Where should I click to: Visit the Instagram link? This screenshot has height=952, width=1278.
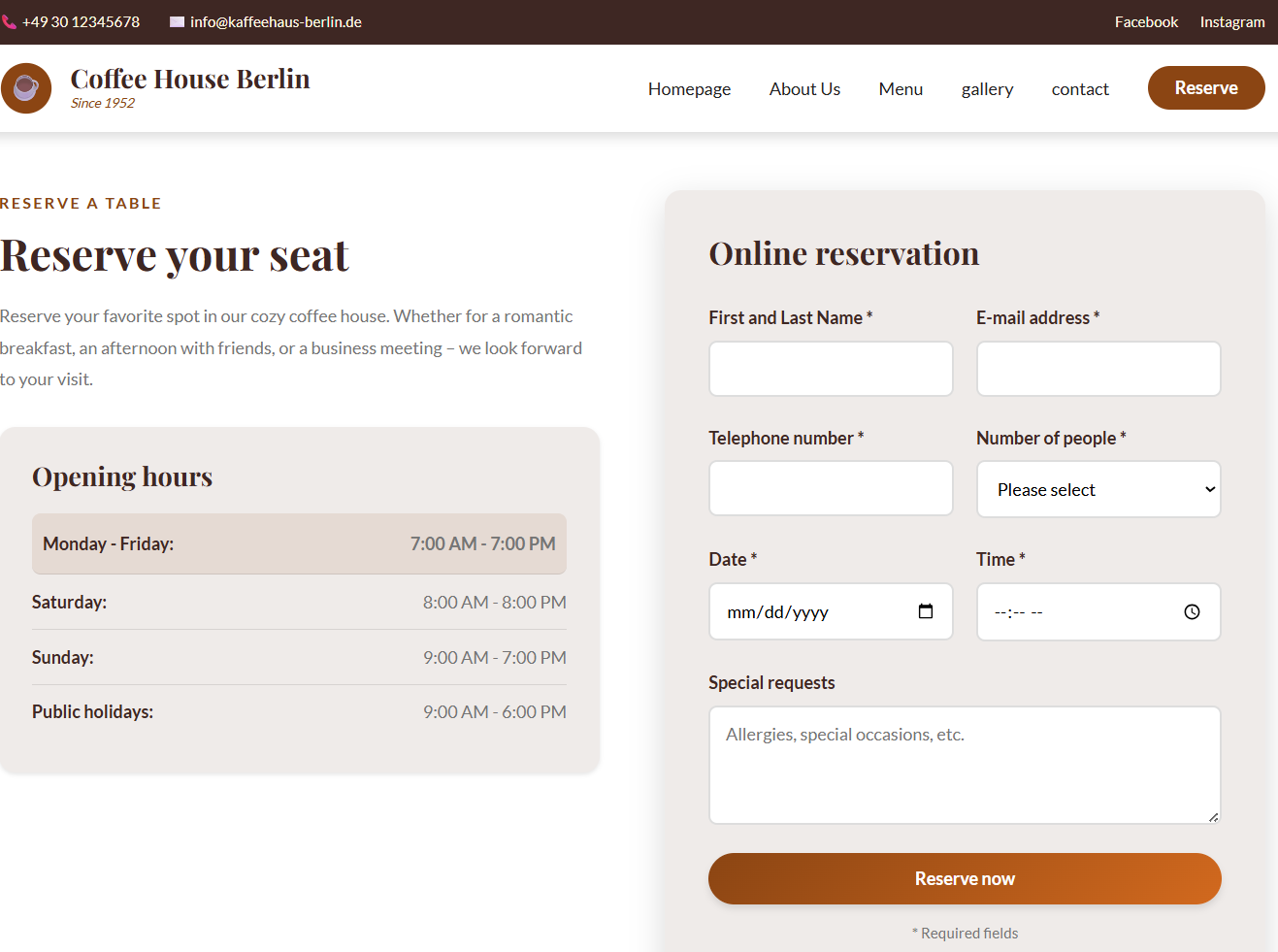tap(1232, 20)
